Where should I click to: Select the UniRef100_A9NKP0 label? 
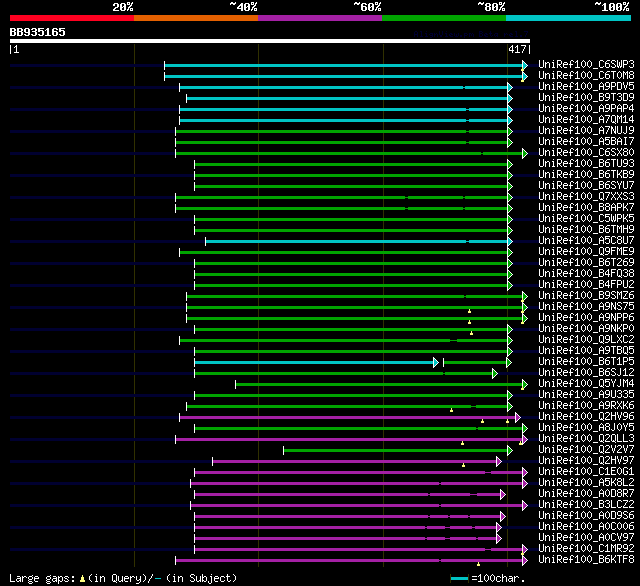pos(586,329)
